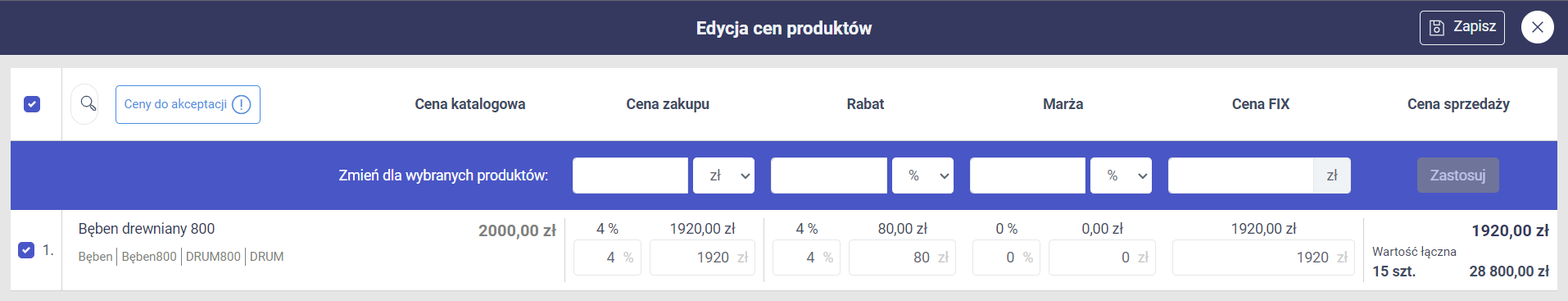Click the Cena katalogowa column header

click(x=470, y=104)
